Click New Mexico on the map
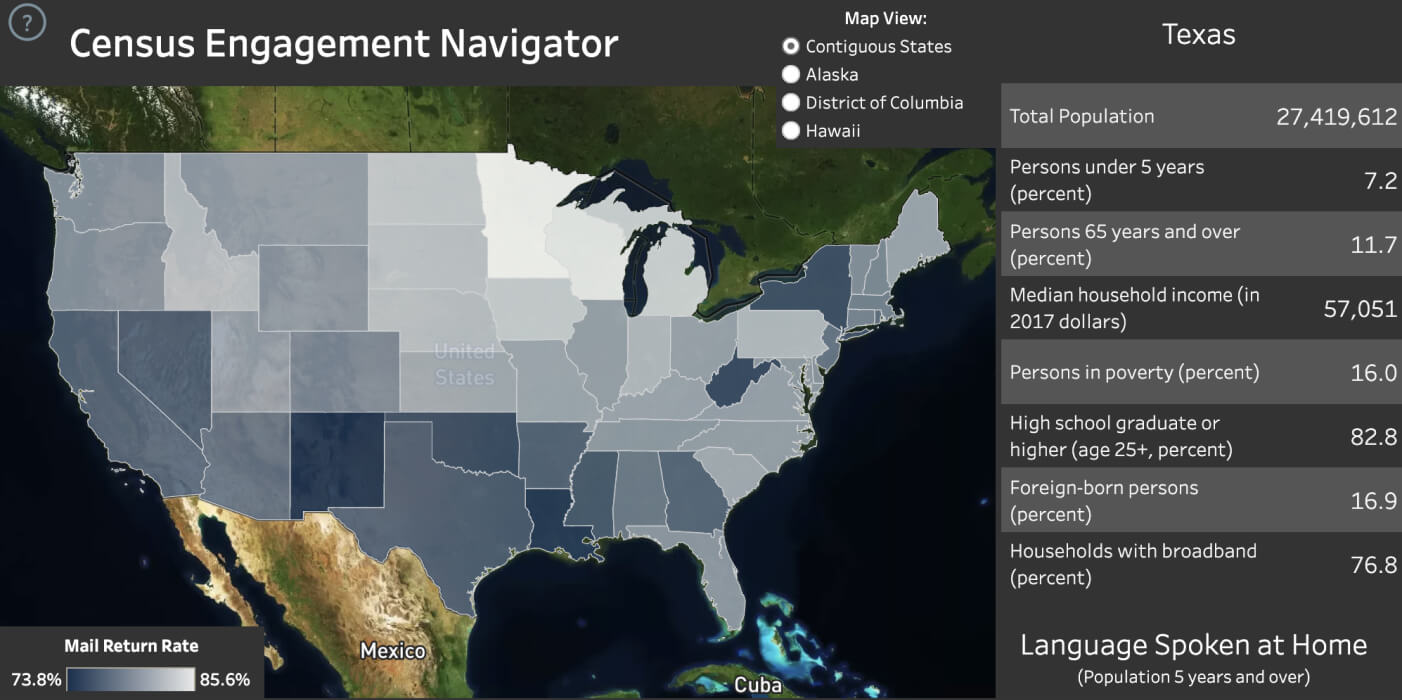 pyautogui.click(x=337, y=462)
